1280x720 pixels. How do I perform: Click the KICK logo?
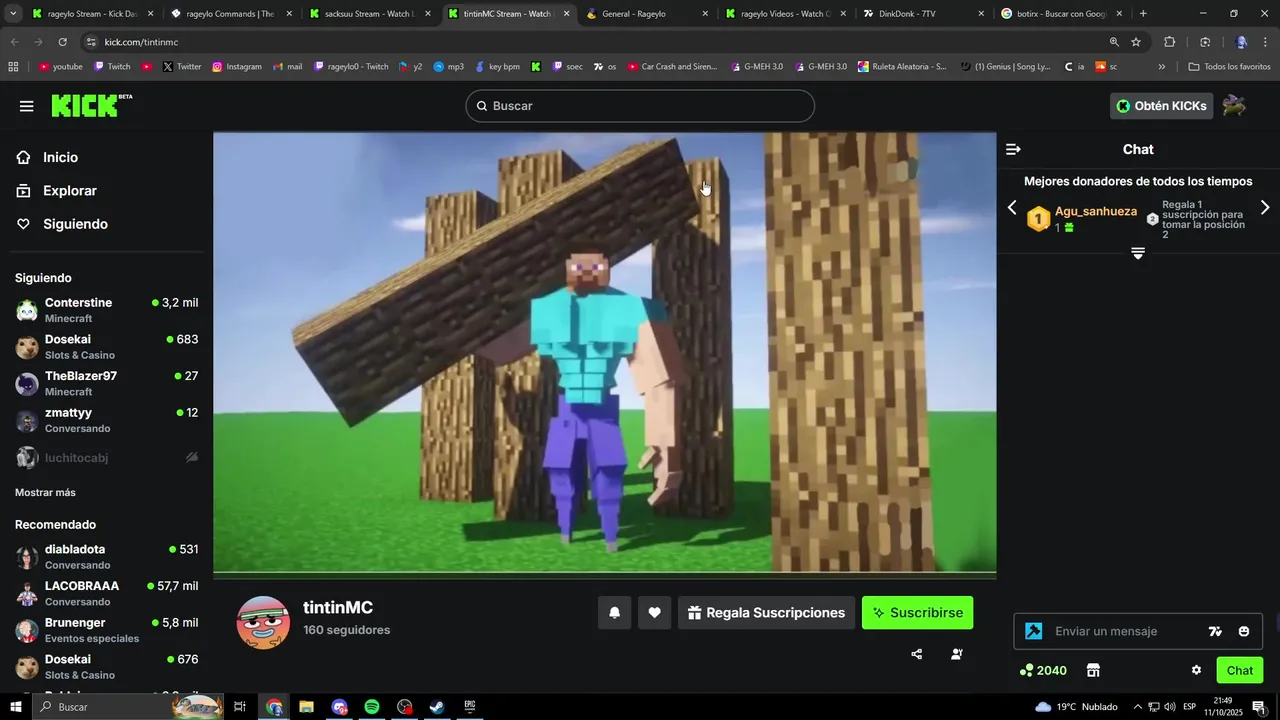(x=91, y=105)
